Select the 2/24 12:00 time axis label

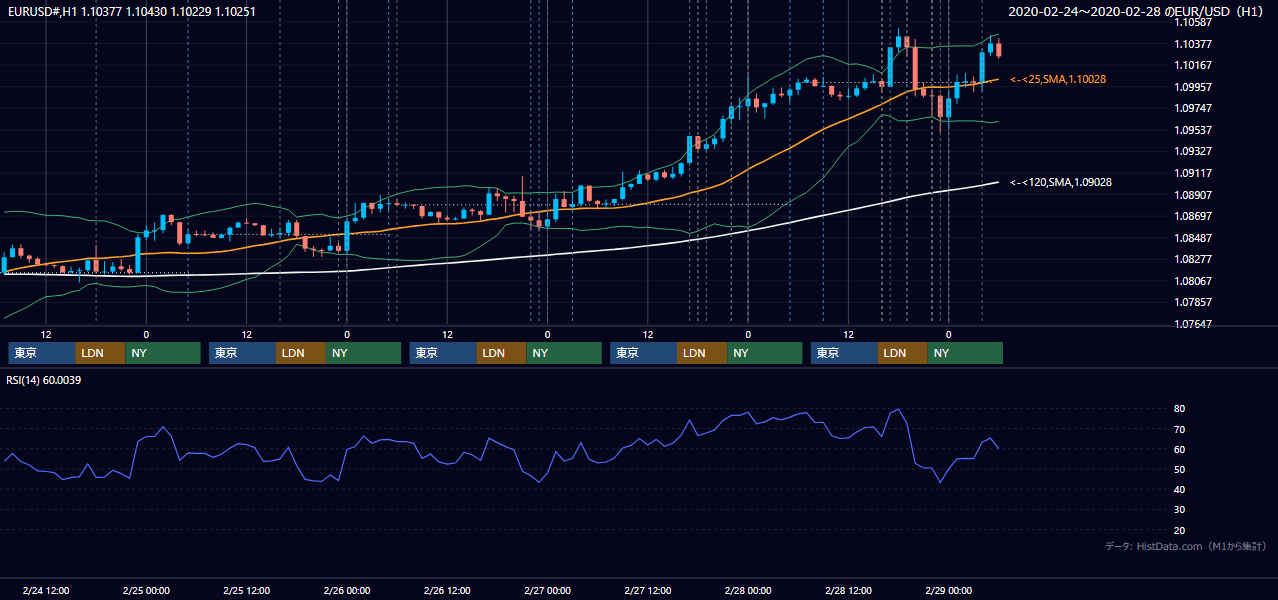(45, 590)
